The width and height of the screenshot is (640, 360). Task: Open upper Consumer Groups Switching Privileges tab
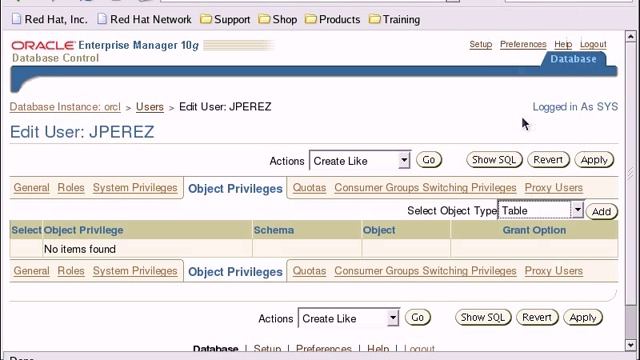(425, 188)
